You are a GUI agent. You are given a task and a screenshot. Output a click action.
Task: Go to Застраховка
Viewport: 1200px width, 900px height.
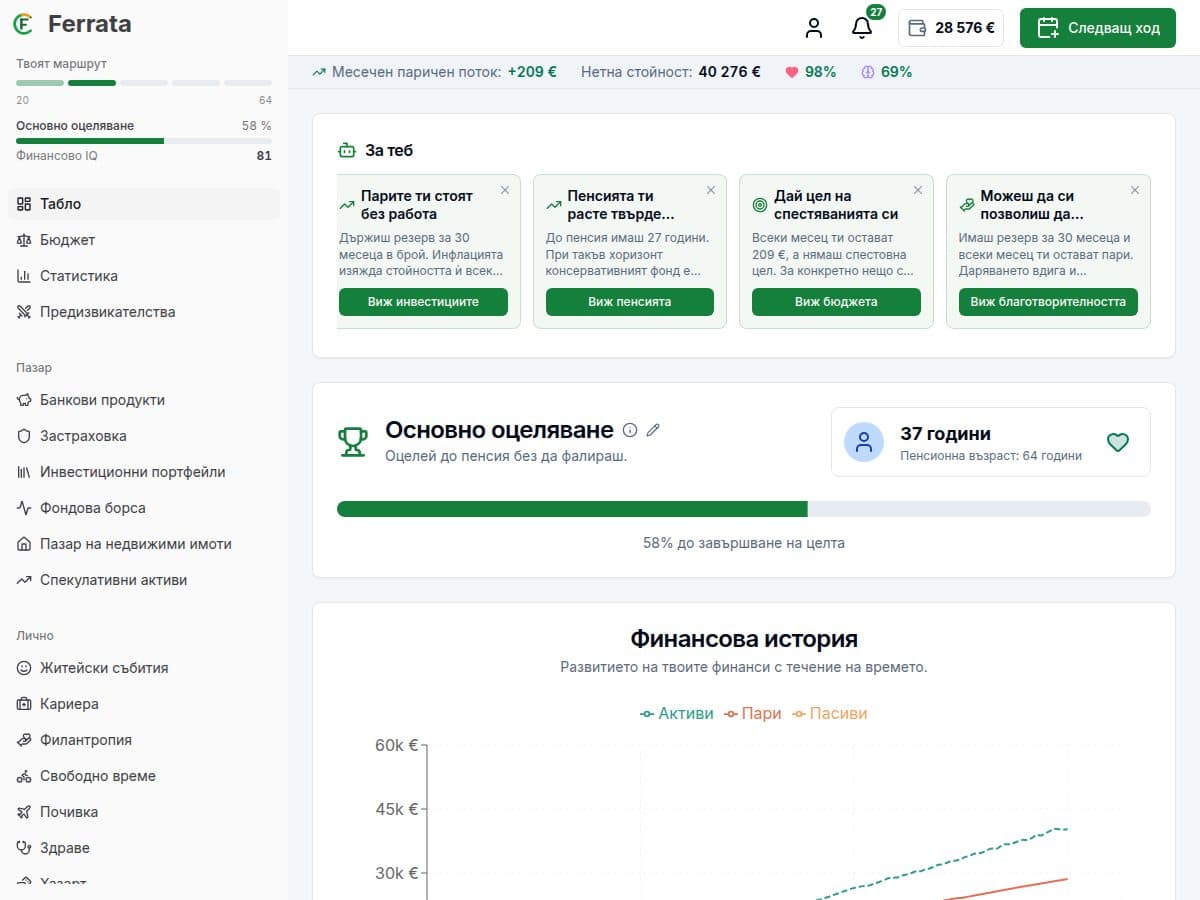(x=144, y=436)
